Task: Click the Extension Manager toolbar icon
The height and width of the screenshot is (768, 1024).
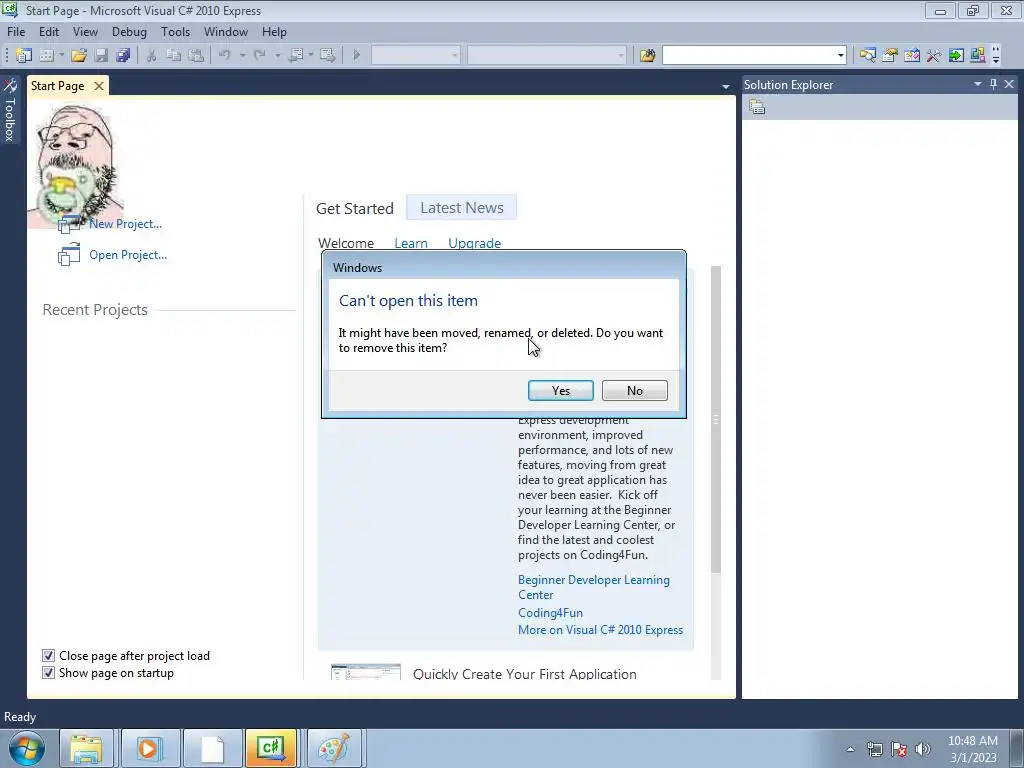Action: [x=978, y=56]
